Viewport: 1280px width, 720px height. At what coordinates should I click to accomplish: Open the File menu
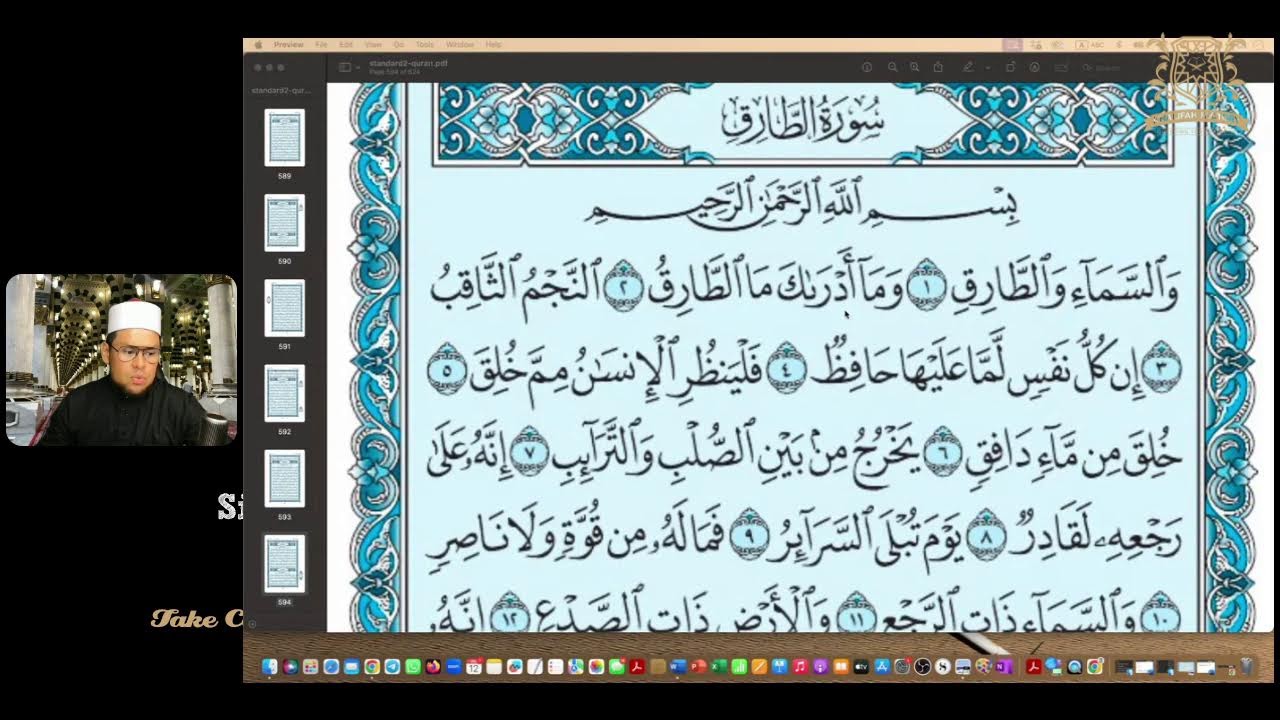[321, 44]
